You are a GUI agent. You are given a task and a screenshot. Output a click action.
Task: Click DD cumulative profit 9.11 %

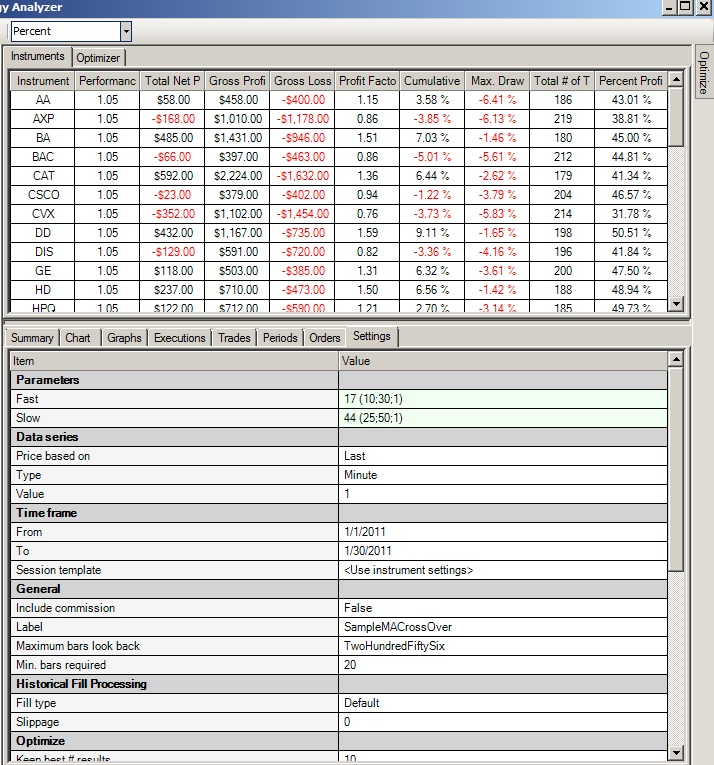[432, 233]
